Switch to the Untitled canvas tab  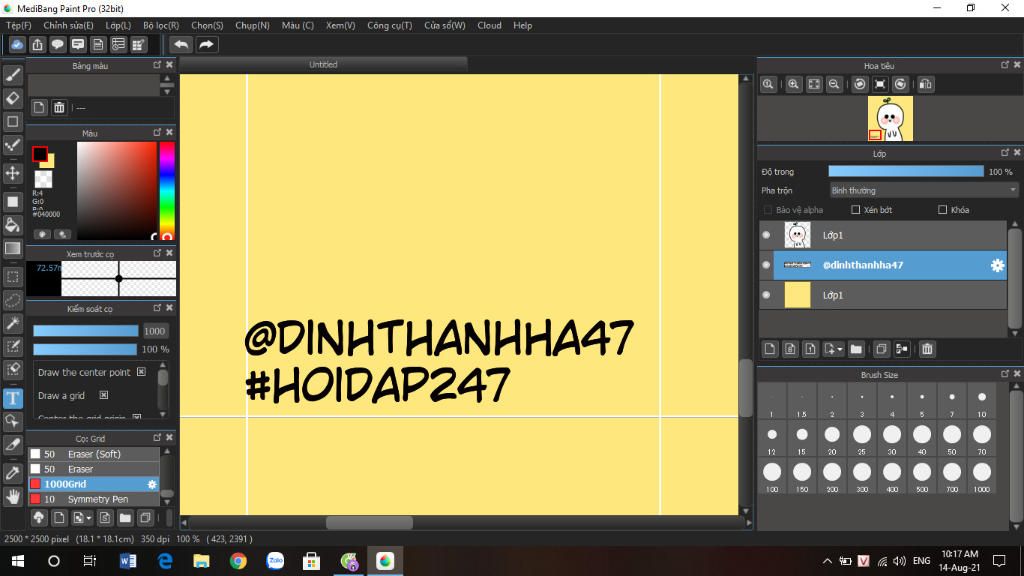(x=323, y=65)
